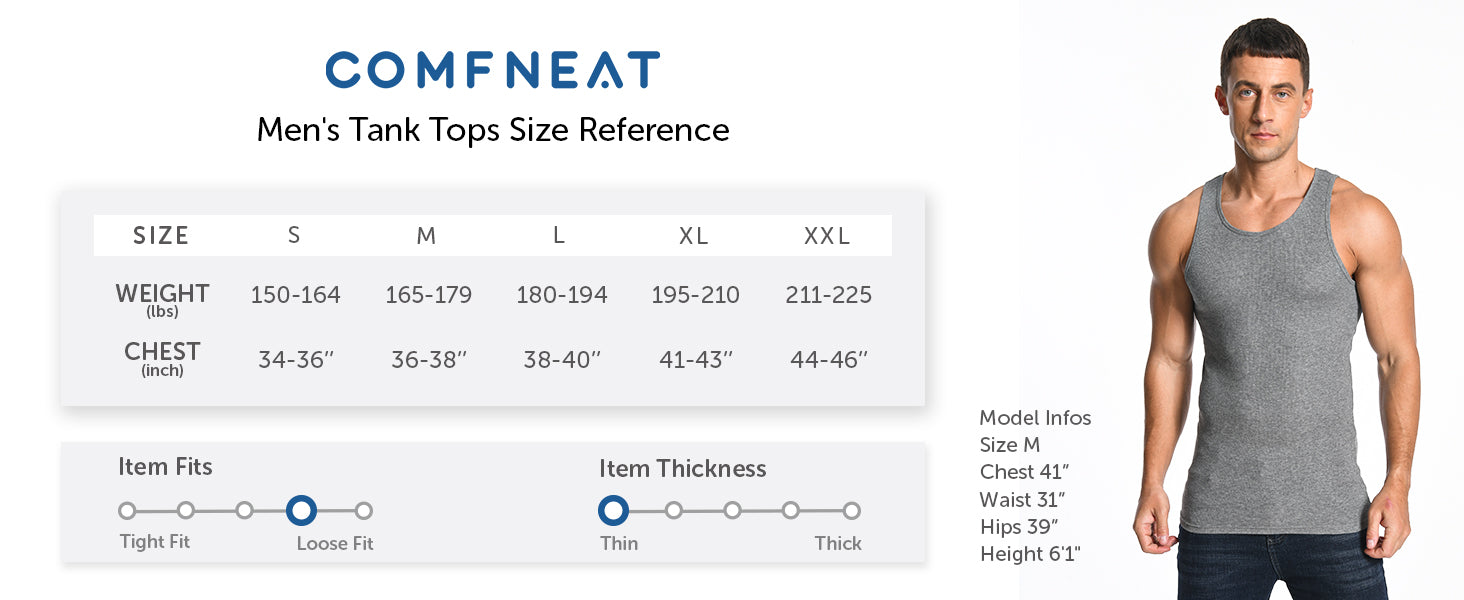Select the 36-38″ chest measurement cell
The image size is (1464, 600).
click(429, 360)
